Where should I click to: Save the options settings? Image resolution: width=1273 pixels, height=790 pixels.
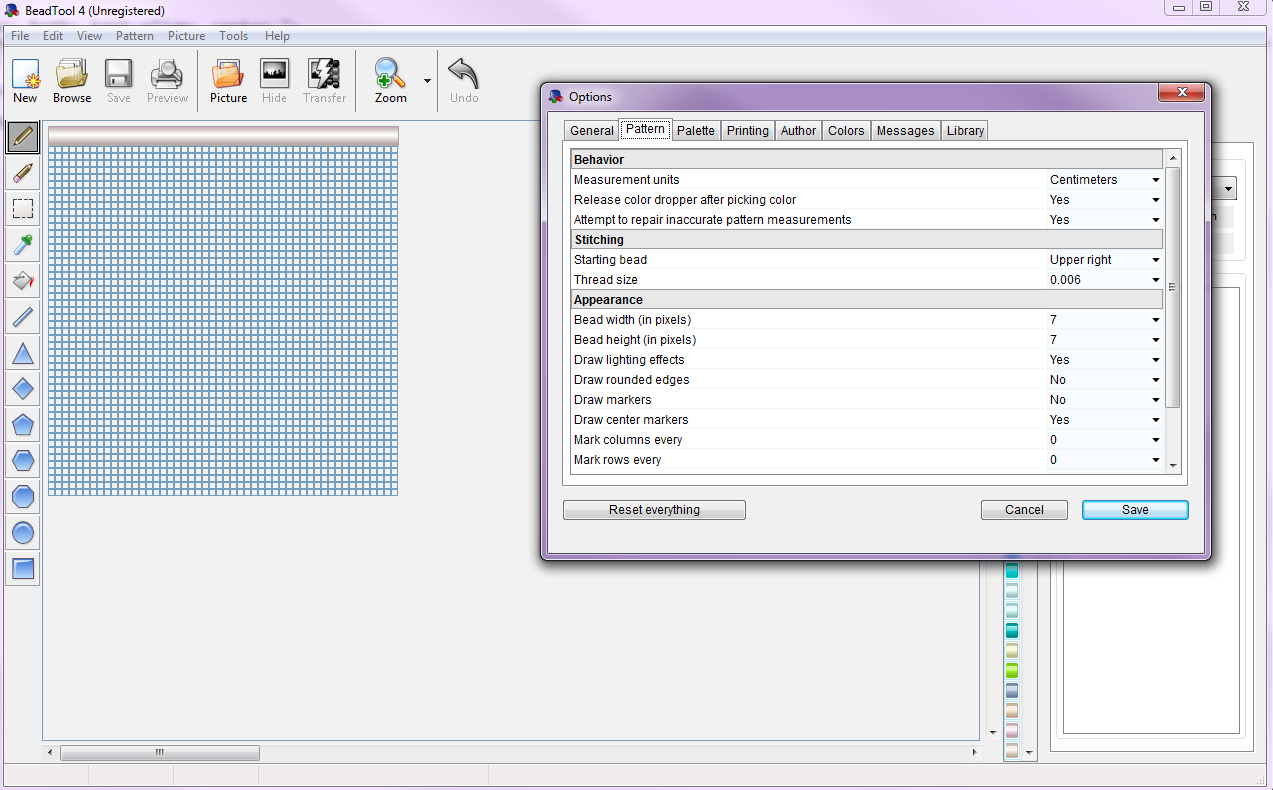pyautogui.click(x=1134, y=510)
